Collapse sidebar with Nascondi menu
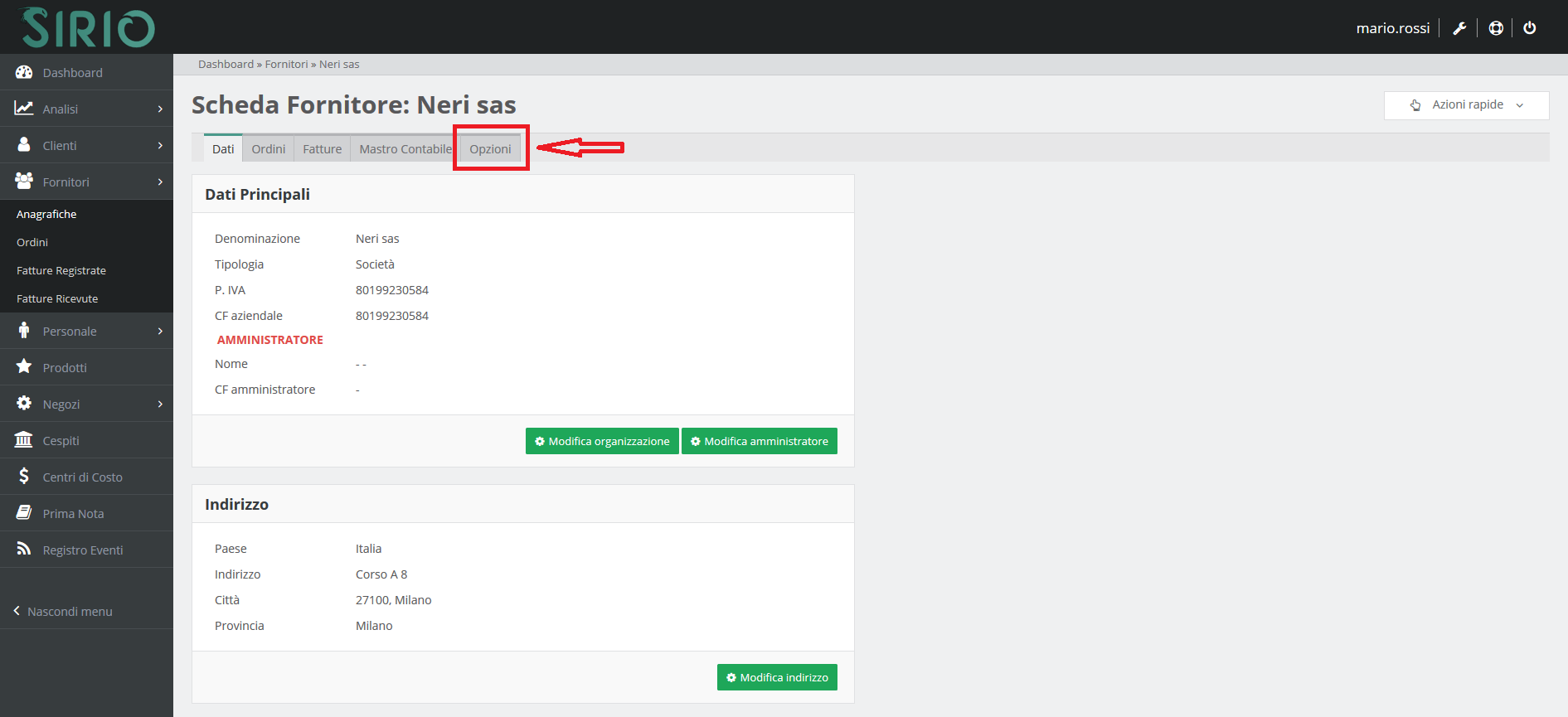The image size is (1568, 717). [x=63, y=612]
